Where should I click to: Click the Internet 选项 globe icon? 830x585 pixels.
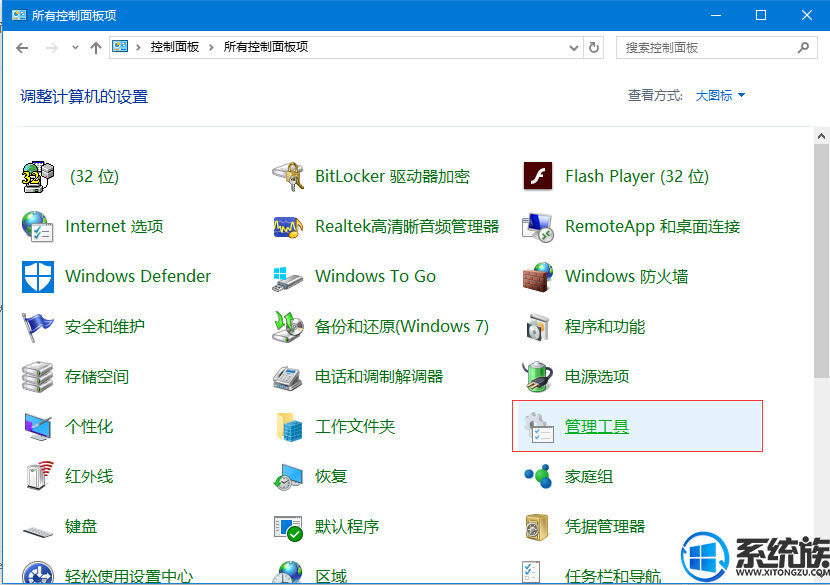[x=38, y=227]
